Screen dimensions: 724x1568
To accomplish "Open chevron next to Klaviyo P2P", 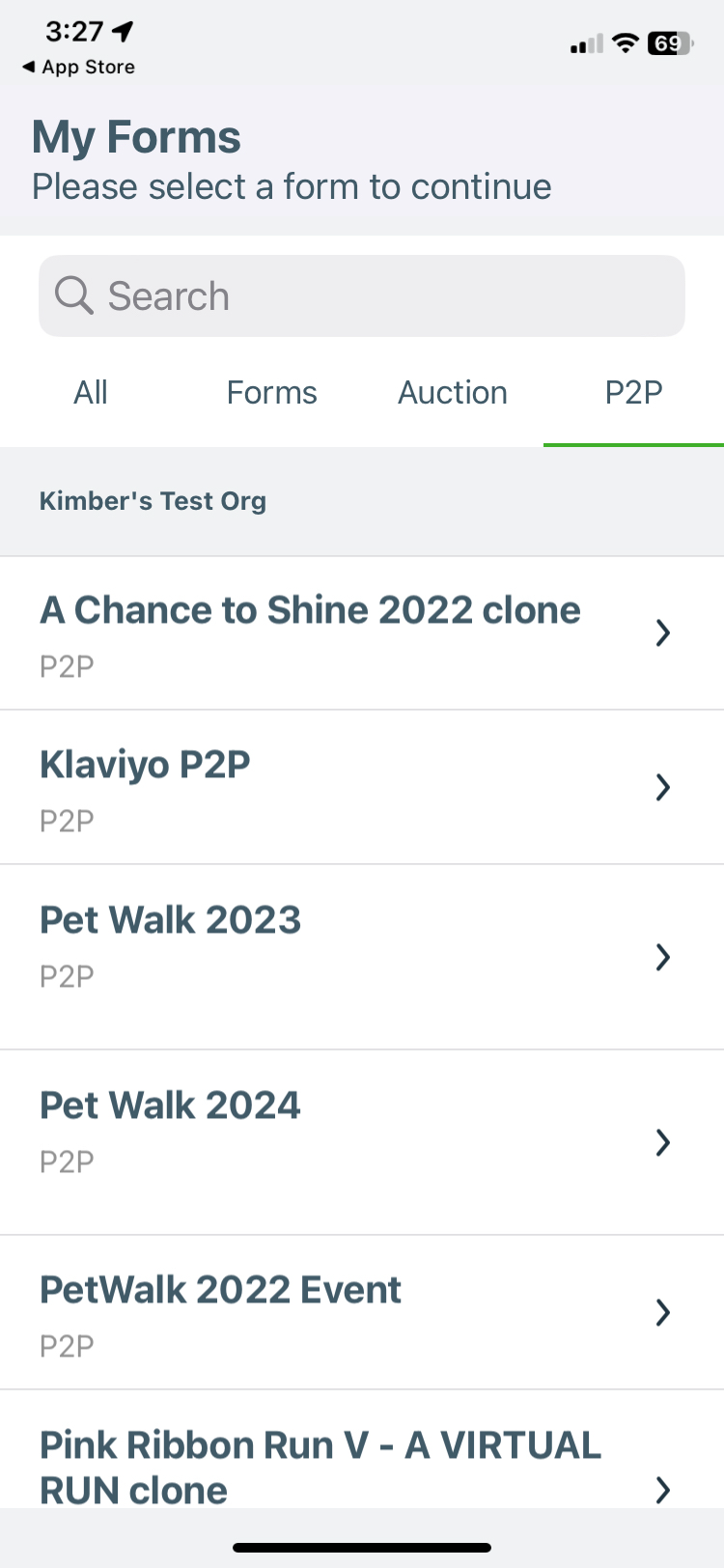I will pos(662,788).
